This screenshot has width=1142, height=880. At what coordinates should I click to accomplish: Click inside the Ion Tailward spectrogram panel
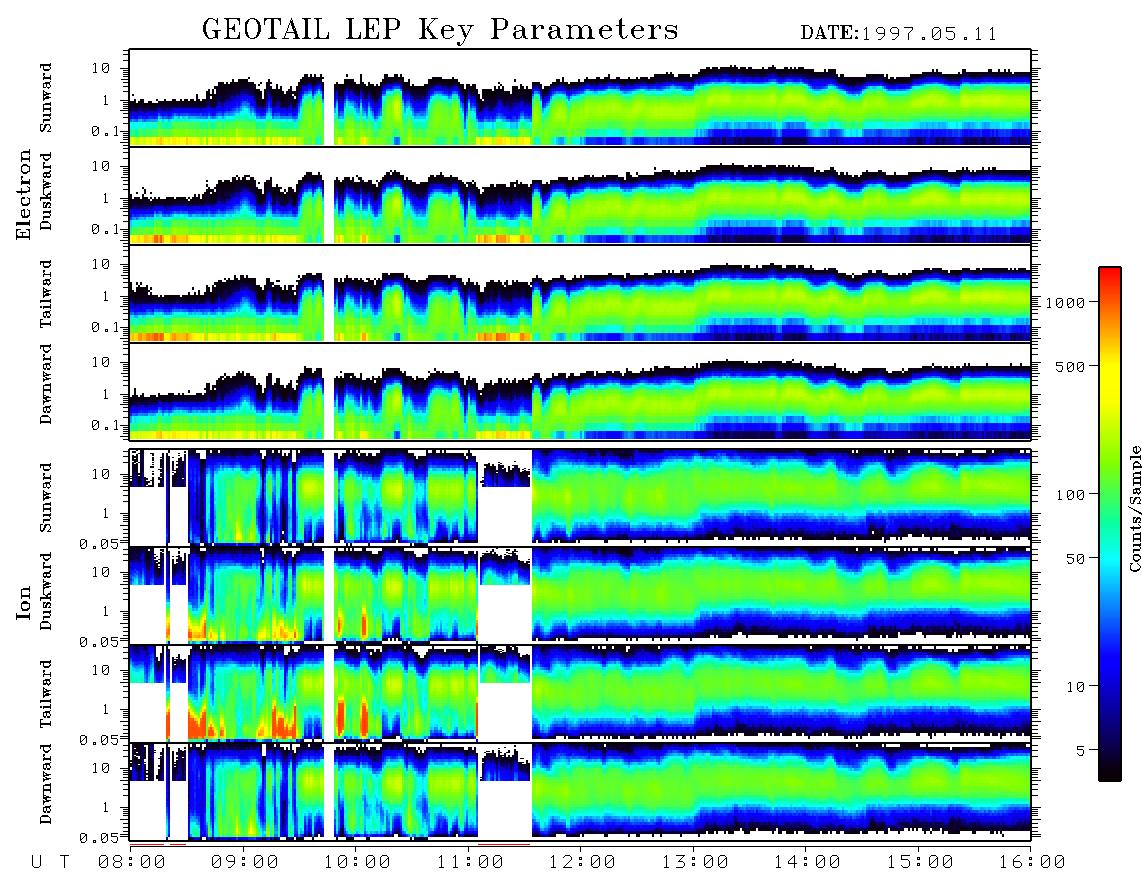[580, 693]
